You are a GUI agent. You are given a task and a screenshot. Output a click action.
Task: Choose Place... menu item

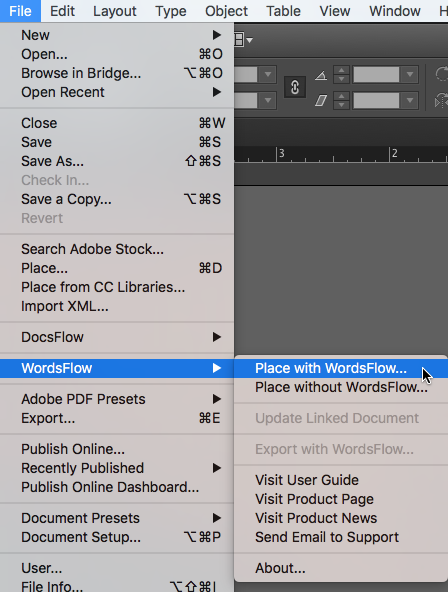point(117,268)
